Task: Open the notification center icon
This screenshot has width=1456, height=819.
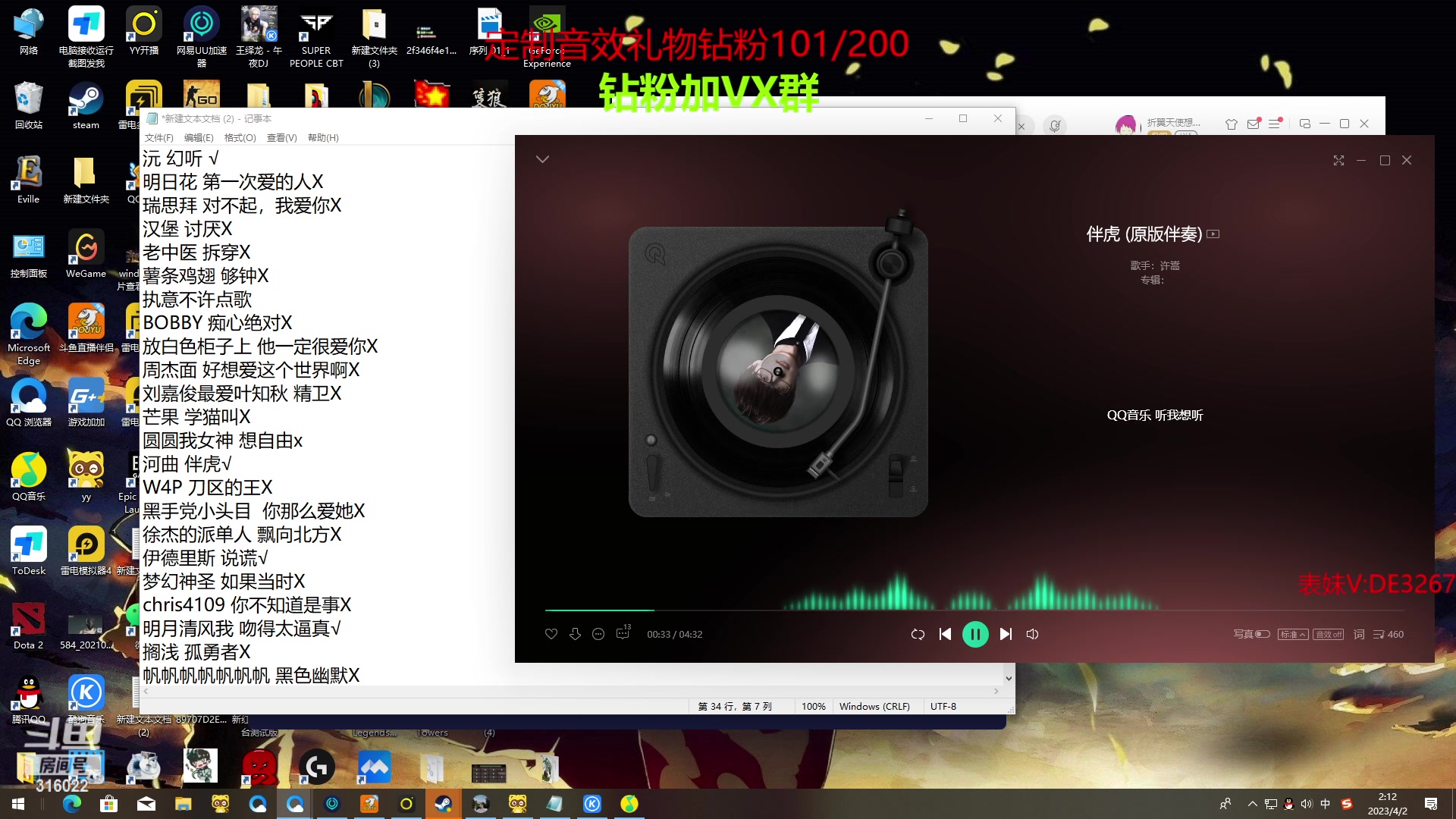Action: [1431, 804]
